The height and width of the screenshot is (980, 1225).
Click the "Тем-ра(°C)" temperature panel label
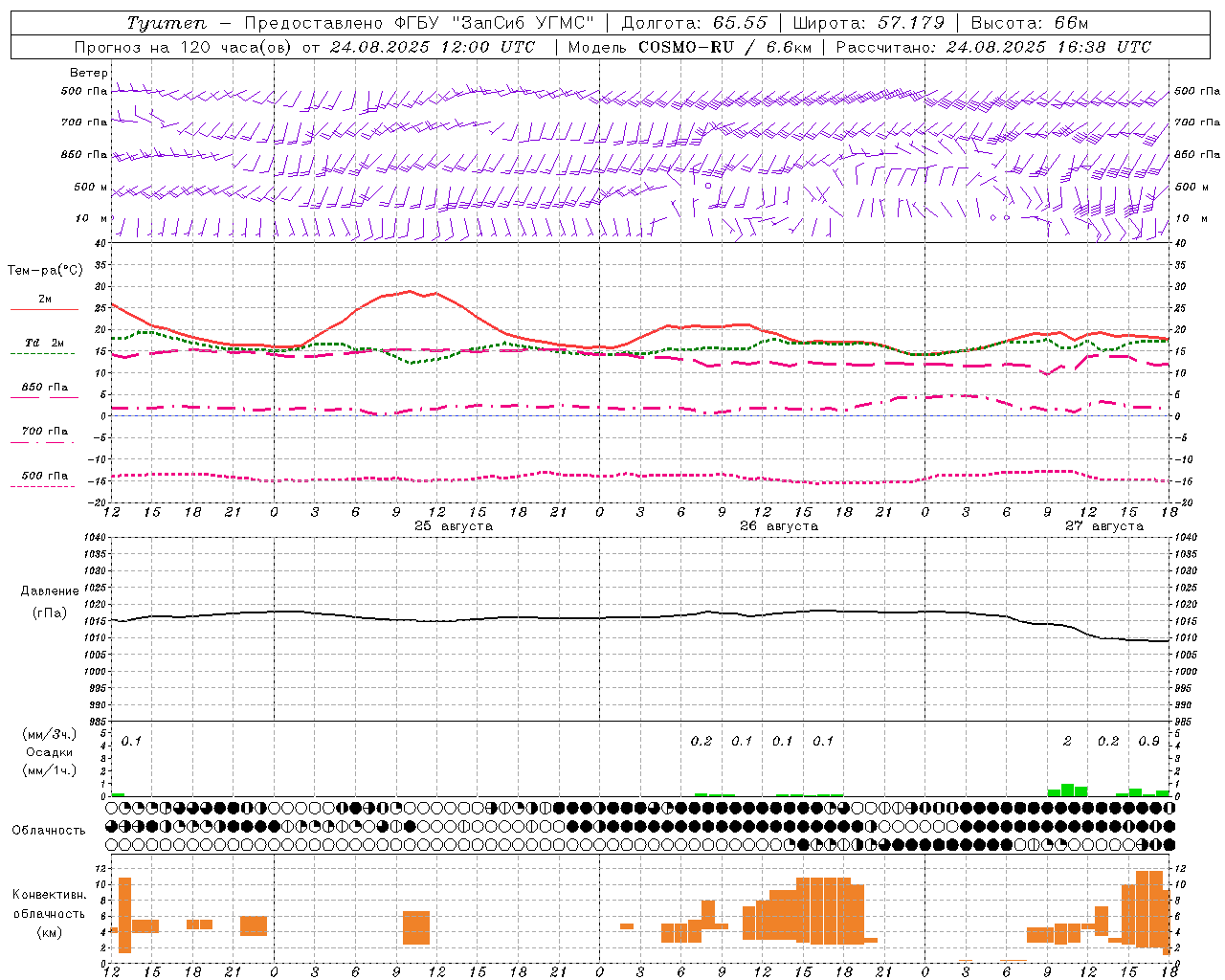[x=45, y=271]
